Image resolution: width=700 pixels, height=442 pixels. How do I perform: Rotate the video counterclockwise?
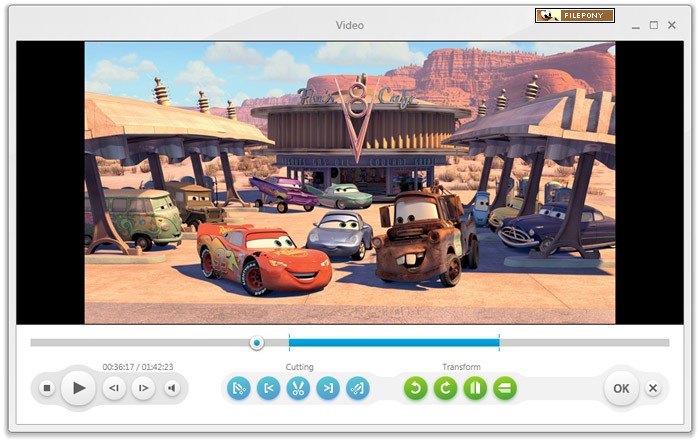click(x=416, y=388)
